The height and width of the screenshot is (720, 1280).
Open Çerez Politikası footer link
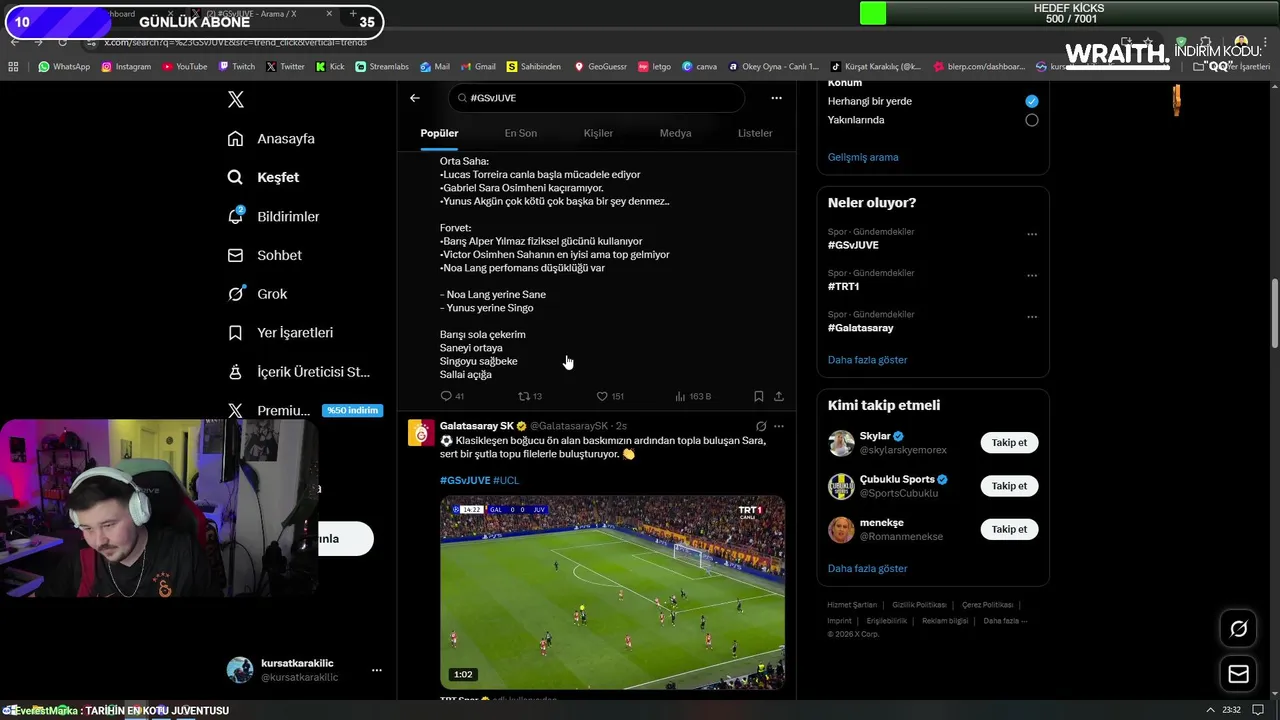click(x=987, y=605)
